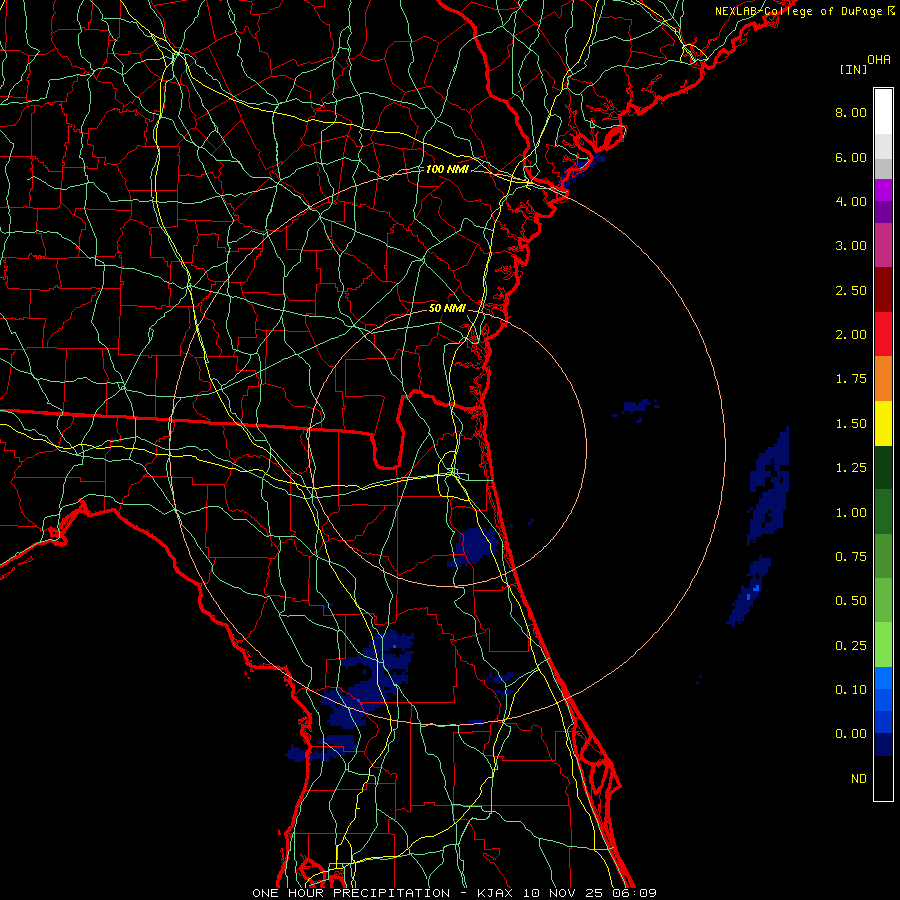Pick the orange swatch beside 1.75
Image resolution: width=900 pixels, height=900 pixels.
coord(883,379)
